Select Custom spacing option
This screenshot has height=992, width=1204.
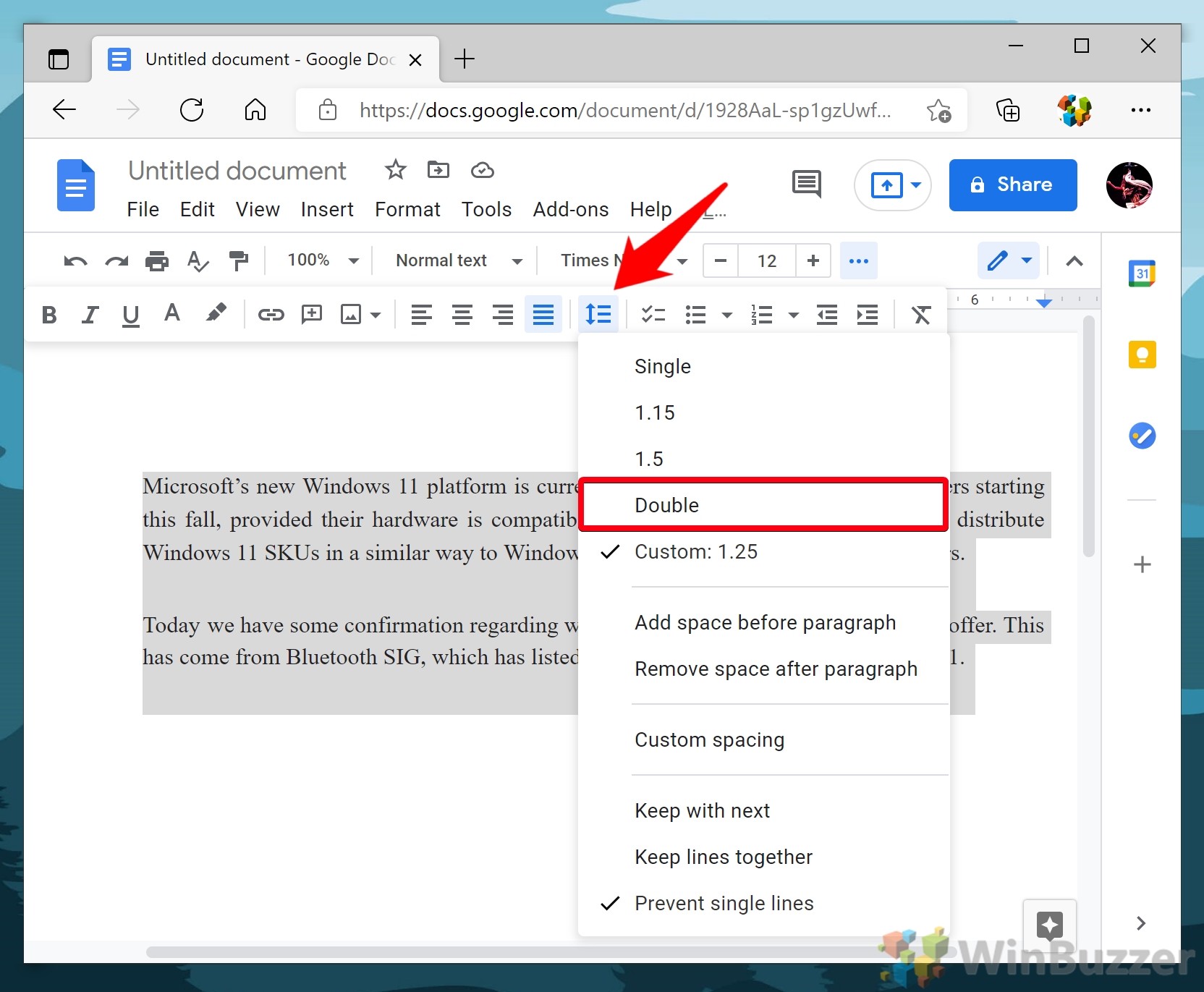tap(709, 739)
